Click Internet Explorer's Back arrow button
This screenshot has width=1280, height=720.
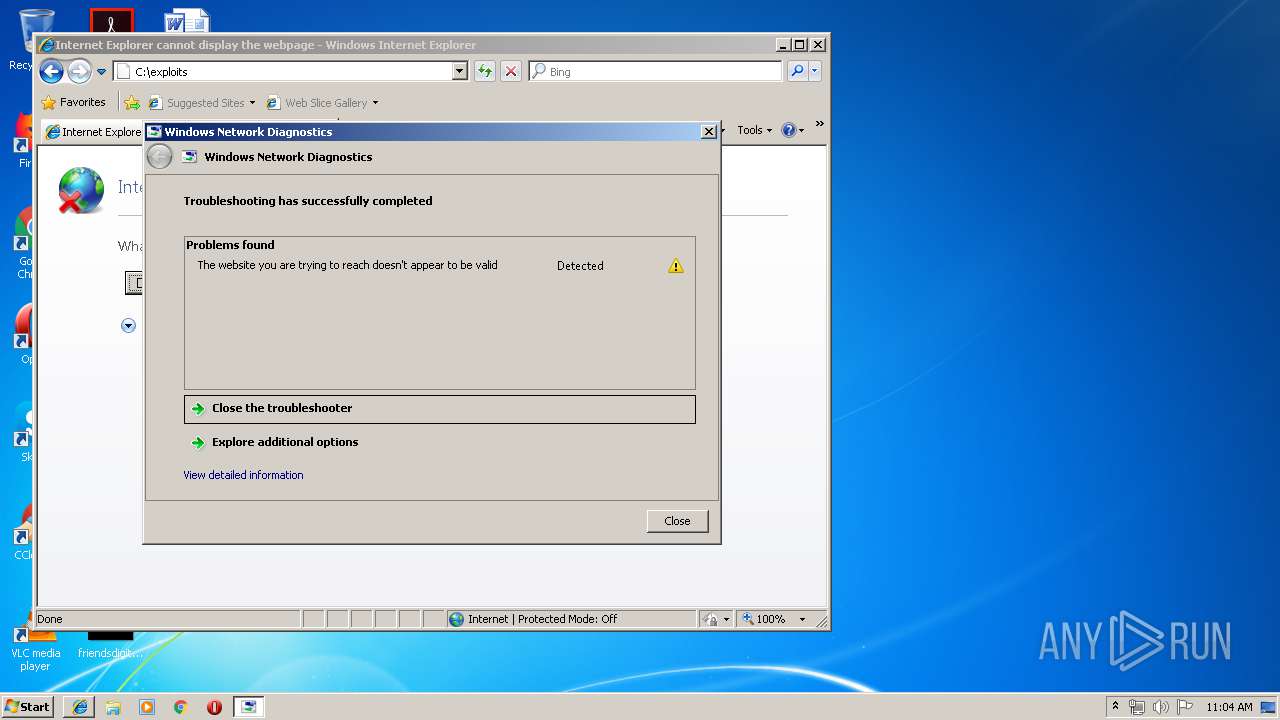(x=51, y=71)
